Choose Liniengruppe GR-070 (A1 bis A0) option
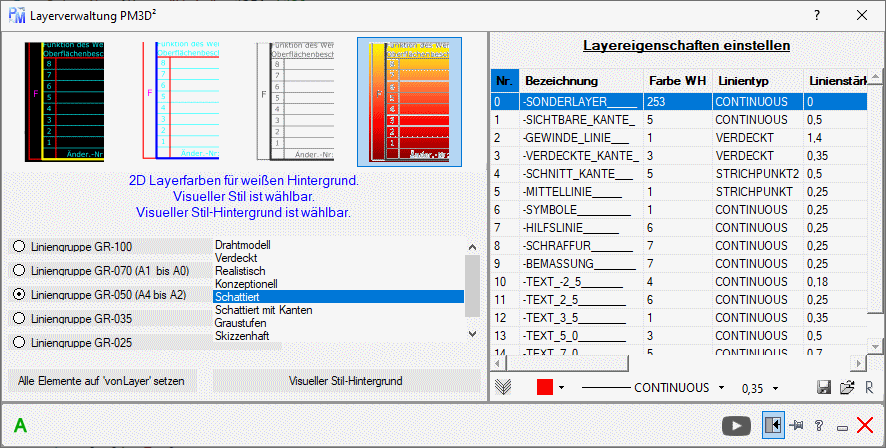Viewport: 886px width, 448px height. (x=17, y=270)
